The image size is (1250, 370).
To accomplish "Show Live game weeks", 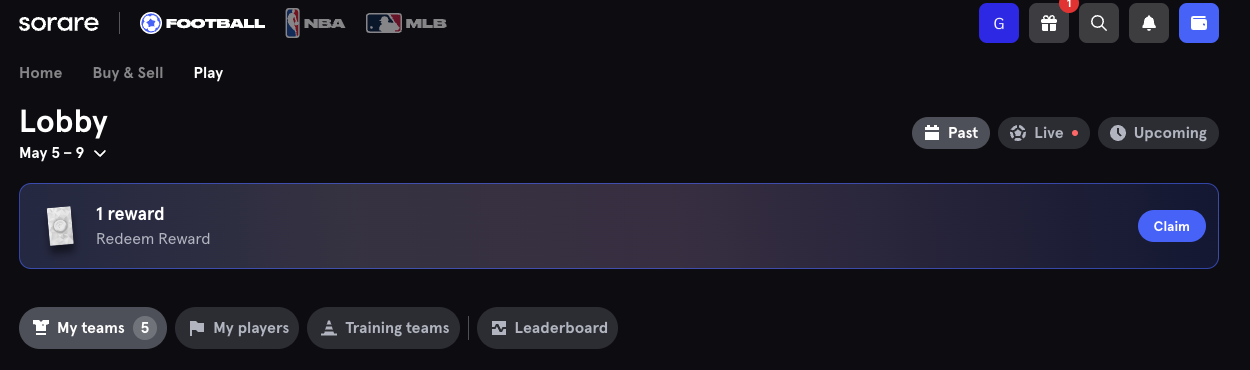I will click(x=1044, y=133).
